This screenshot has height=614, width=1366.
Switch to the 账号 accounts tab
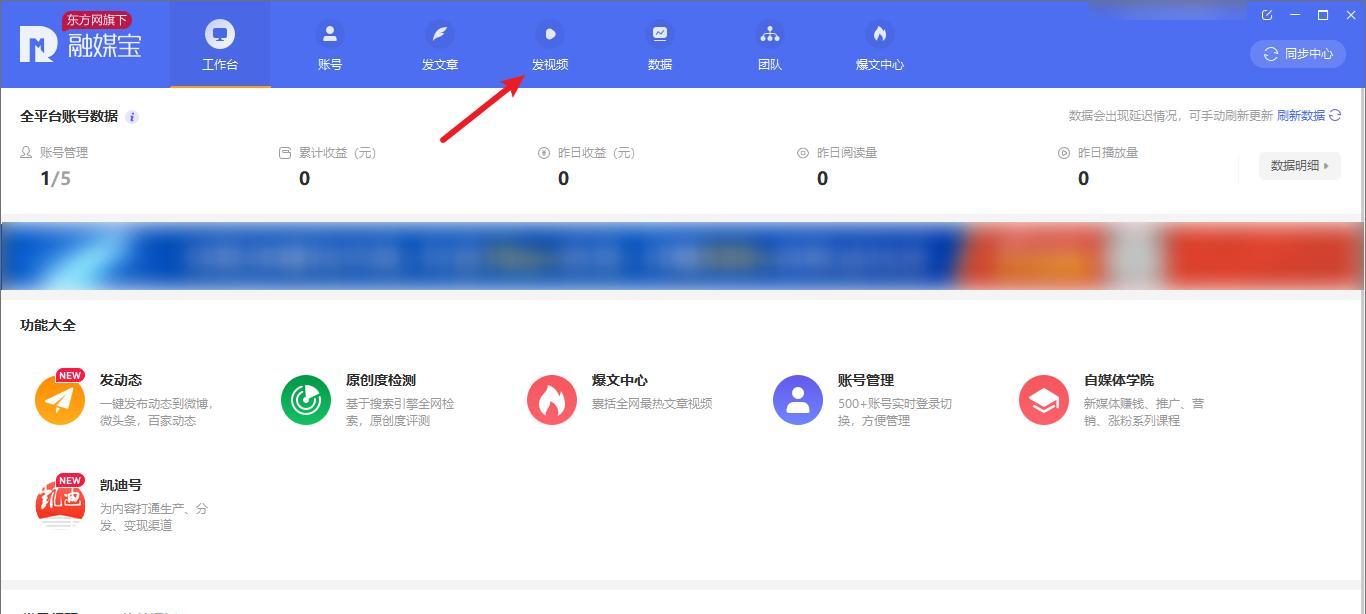pyautogui.click(x=330, y=46)
